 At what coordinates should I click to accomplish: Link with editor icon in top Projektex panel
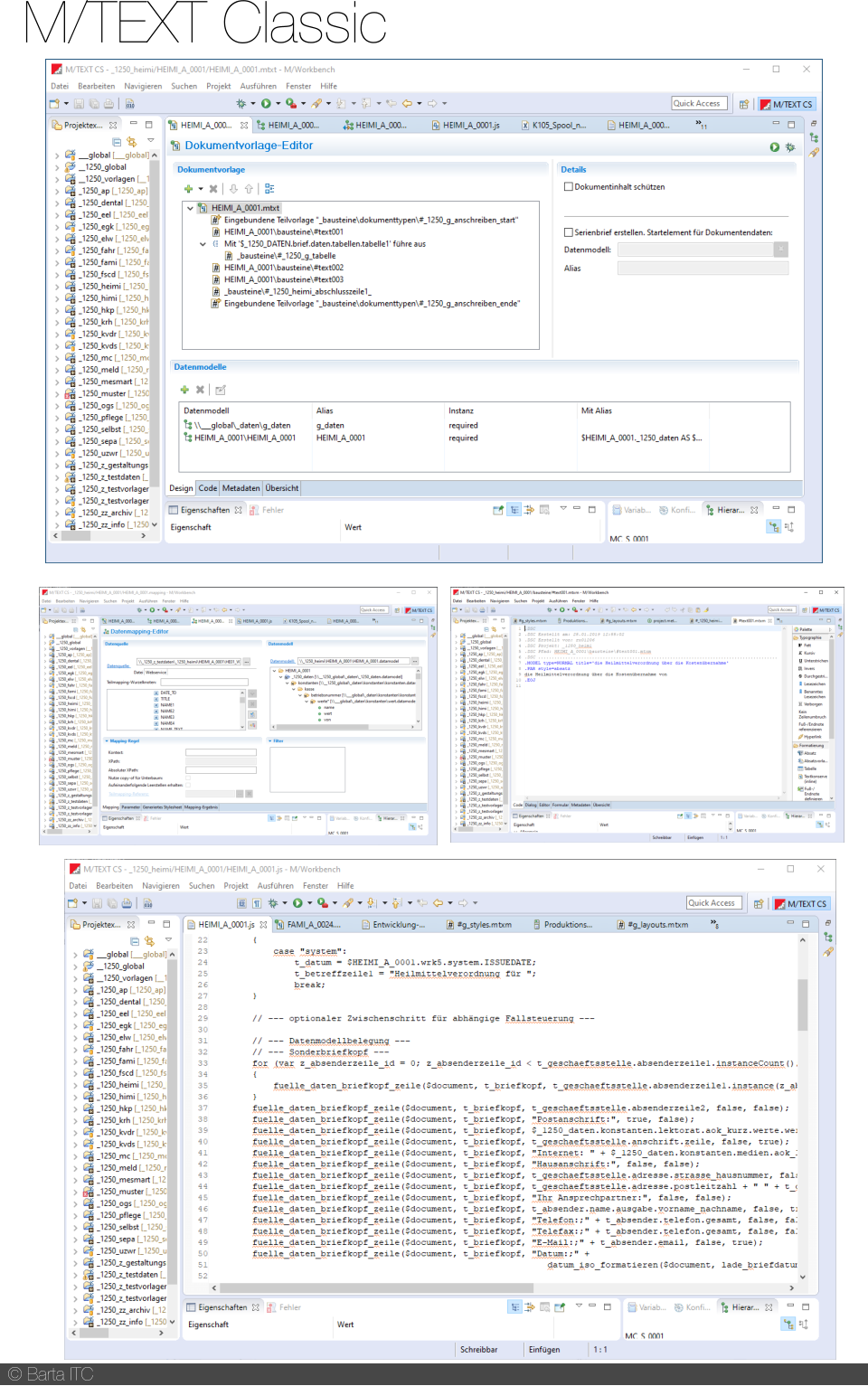(x=132, y=142)
